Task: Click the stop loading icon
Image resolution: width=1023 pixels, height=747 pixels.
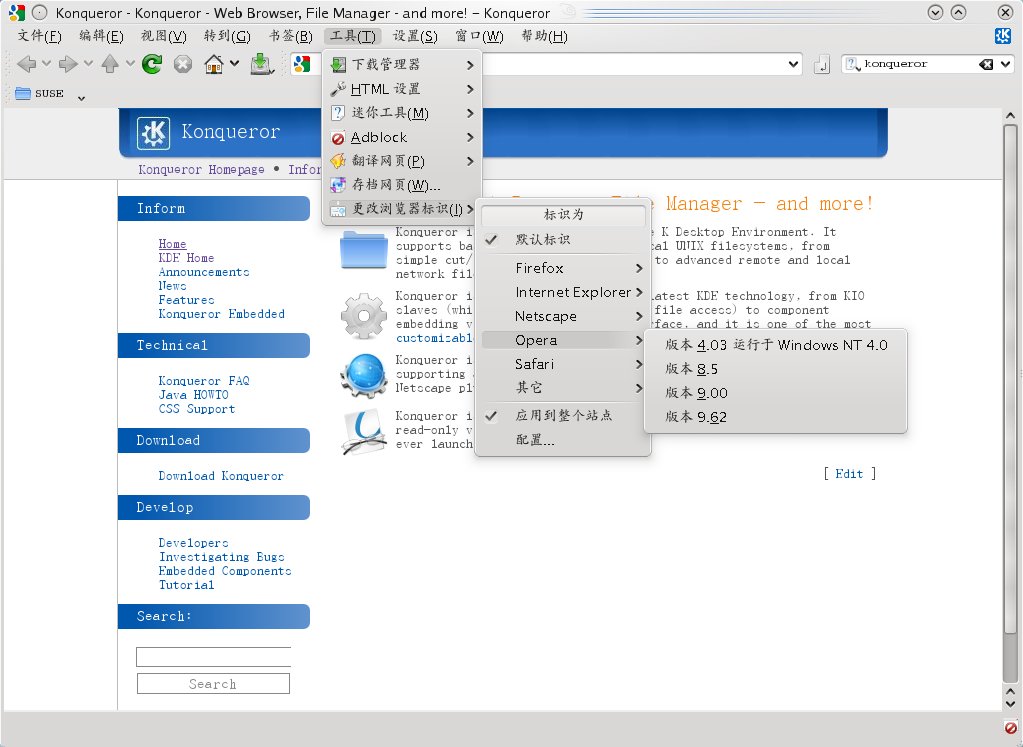Action: pyautogui.click(x=182, y=64)
